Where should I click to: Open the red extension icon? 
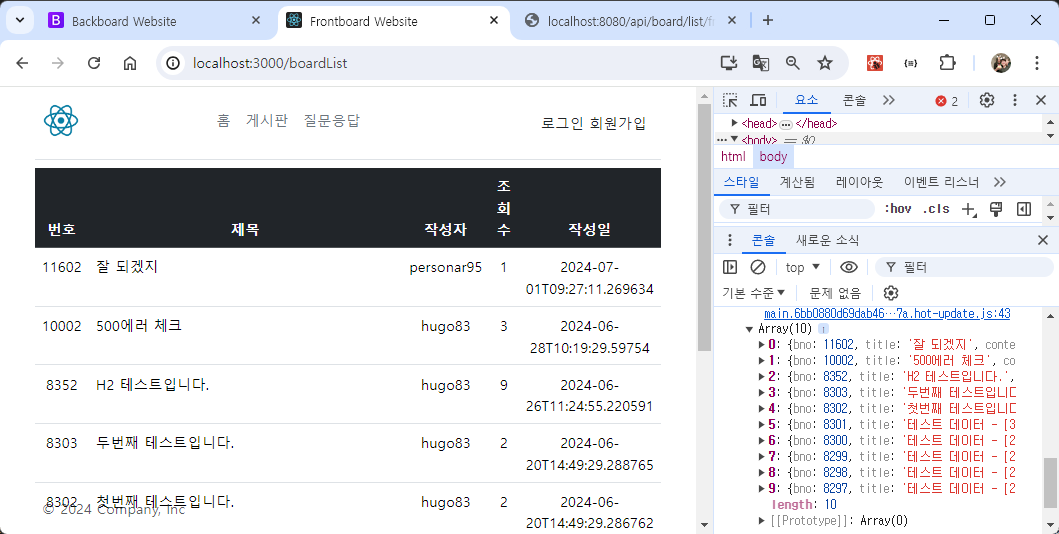pyautogui.click(x=875, y=63)
